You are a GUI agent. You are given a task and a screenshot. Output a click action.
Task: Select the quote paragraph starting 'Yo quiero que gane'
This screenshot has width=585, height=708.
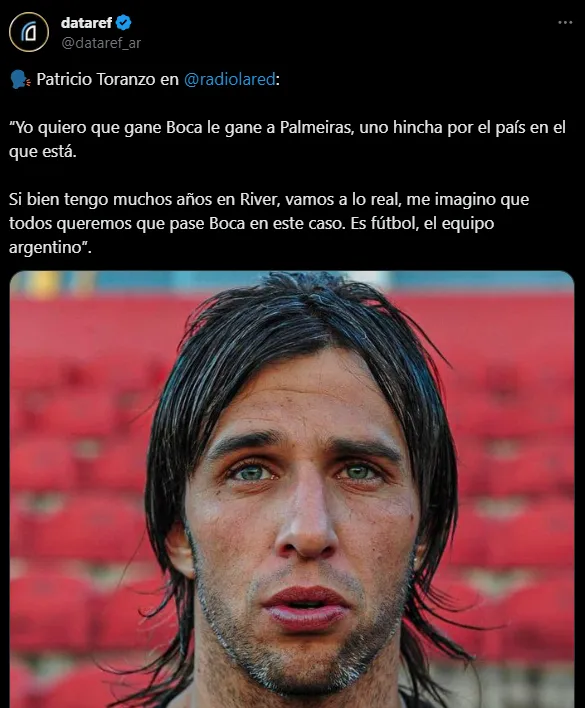click(x=287, y=139)
